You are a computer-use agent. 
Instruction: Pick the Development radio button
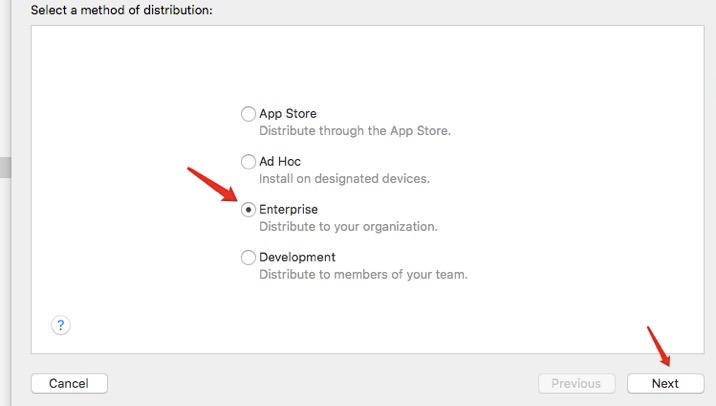[x=248, y=257]
